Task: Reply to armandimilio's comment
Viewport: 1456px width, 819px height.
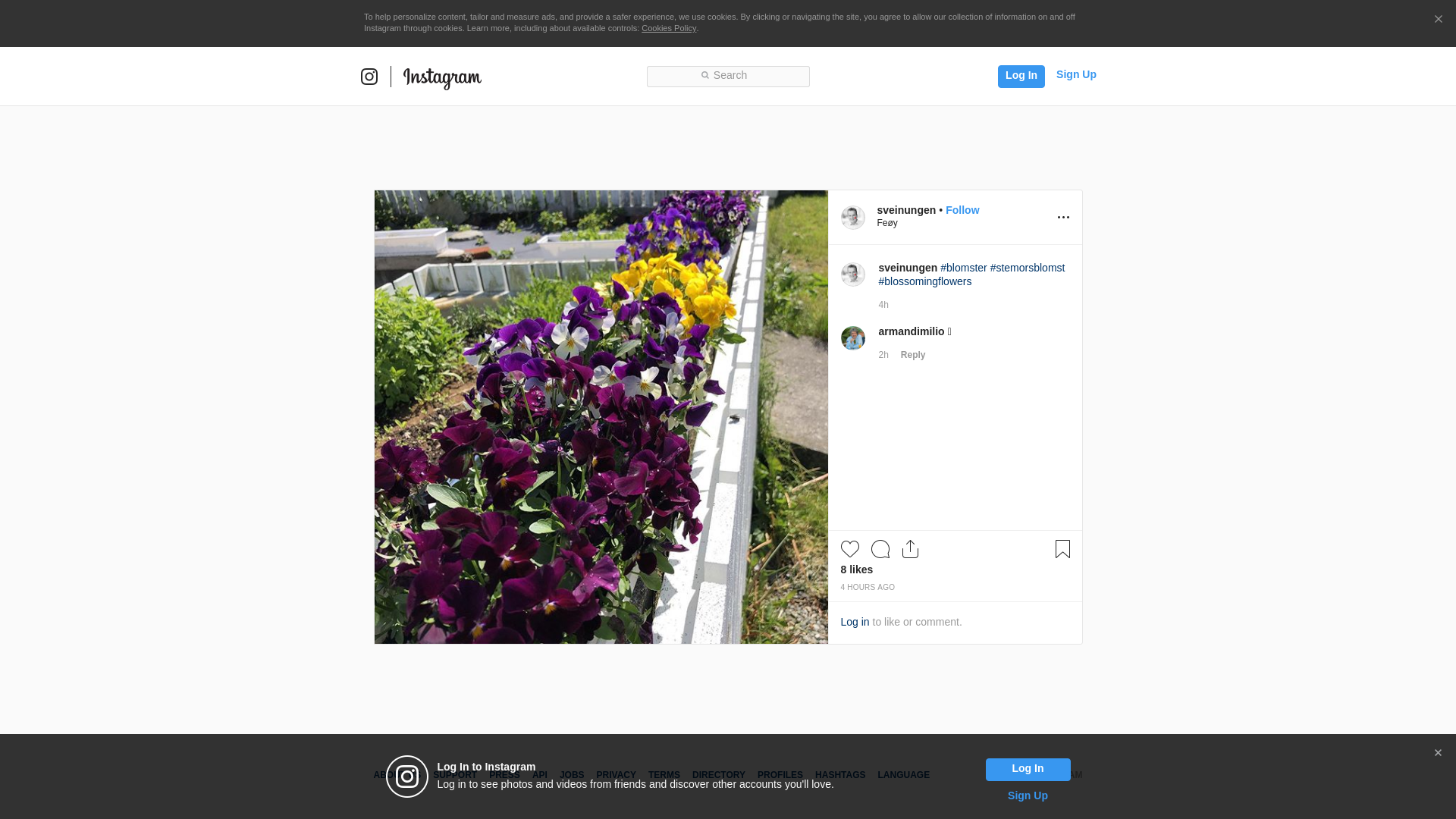Action: tap(912, 355)
